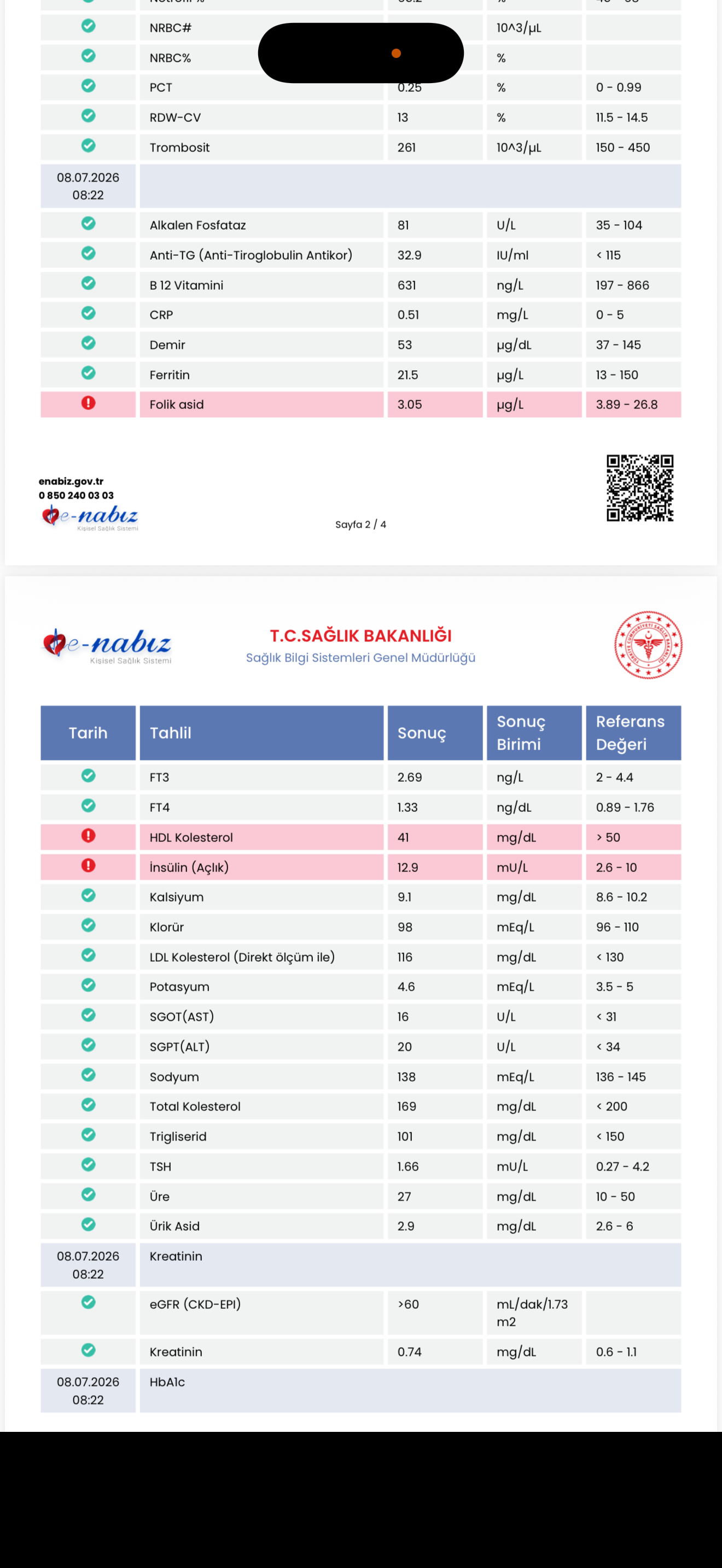Click the red alert icon for İnsülin (Açlık)
The width and height of the screenshot is (722, 1568).
[88, 865]
